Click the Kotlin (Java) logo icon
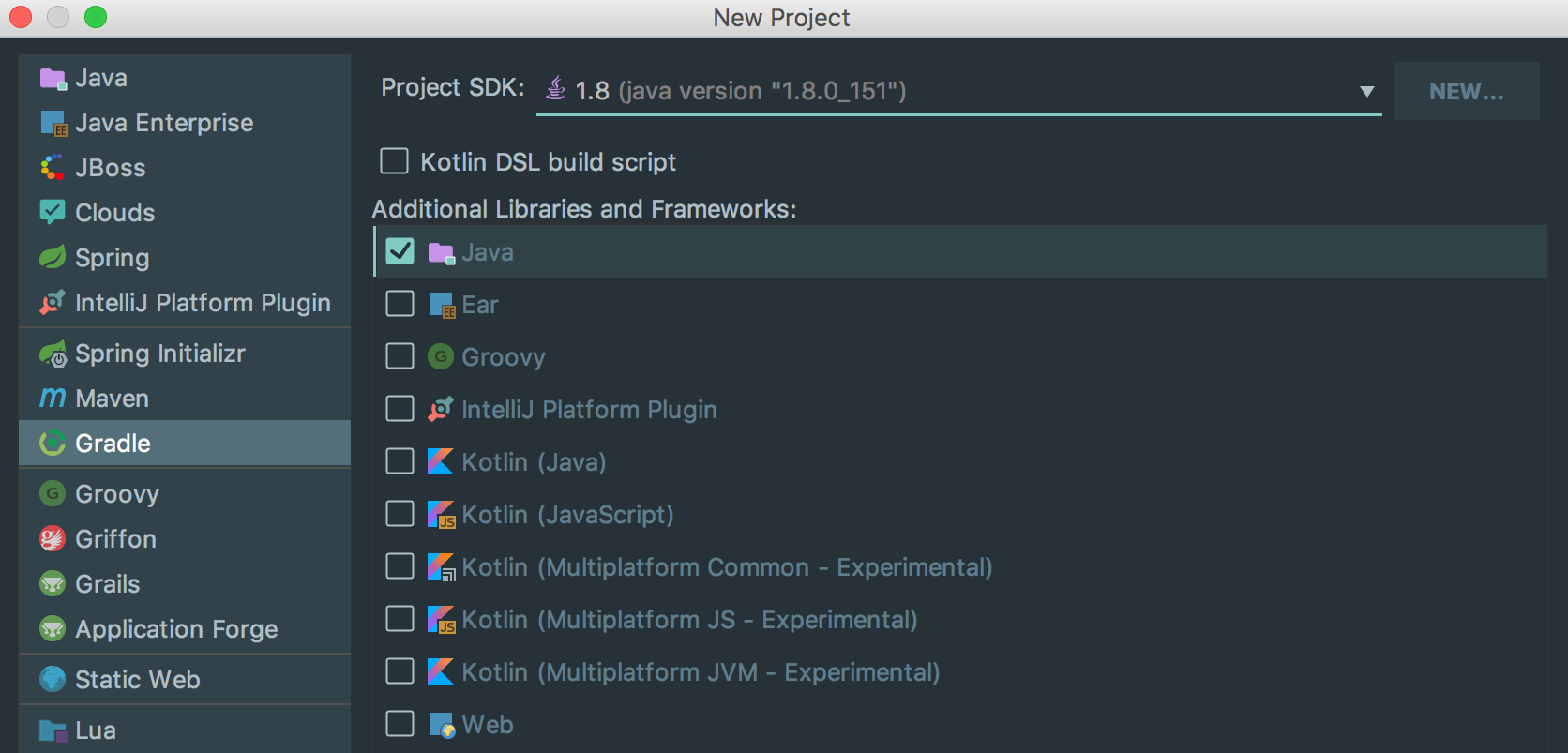This screenshot has width=1568, height=753. coord(441,461)
